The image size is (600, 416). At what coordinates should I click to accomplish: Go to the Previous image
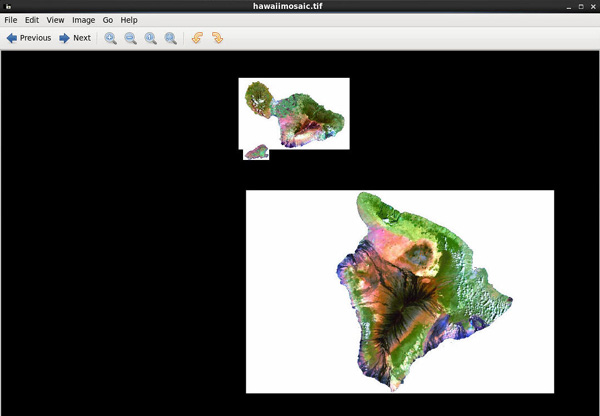click(x=29, y=38)
